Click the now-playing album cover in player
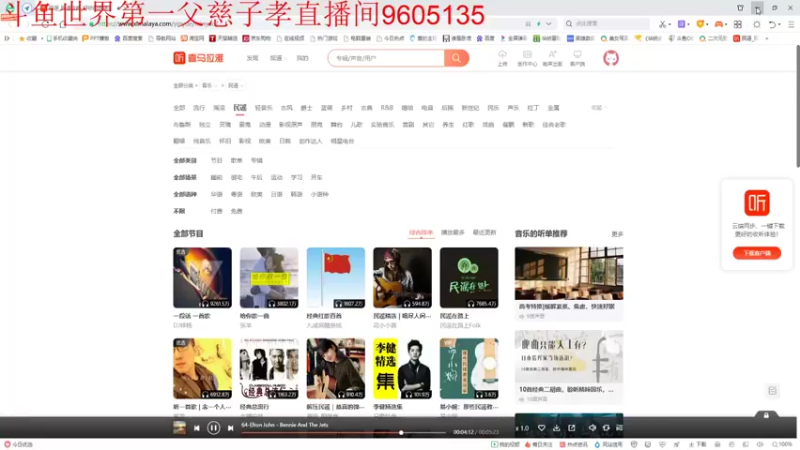Screen dimensions: 800x450 (x=180, y=428)
